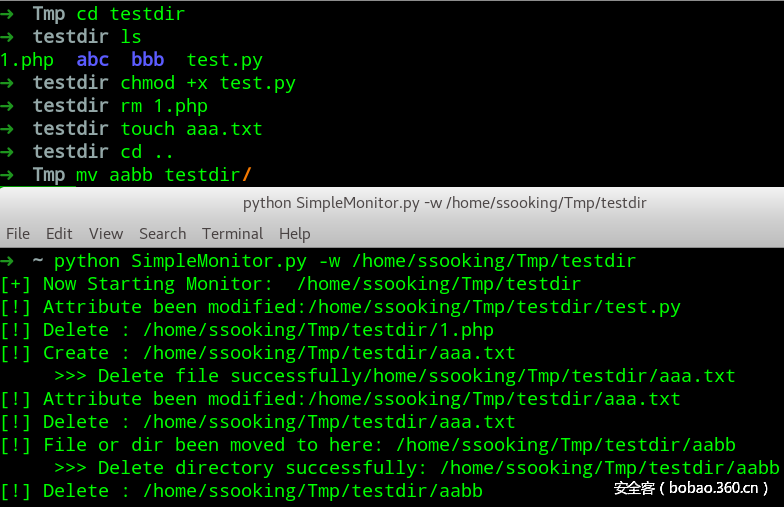Click the bbb directory in ls output
Viewport: 784px width, 507px height.
point(148,60)
